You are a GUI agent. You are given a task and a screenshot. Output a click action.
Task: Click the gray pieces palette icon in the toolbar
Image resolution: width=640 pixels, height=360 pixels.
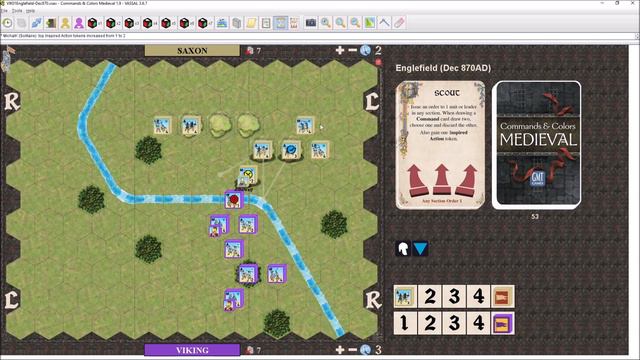pyautogui.click(x=237, y=23)
